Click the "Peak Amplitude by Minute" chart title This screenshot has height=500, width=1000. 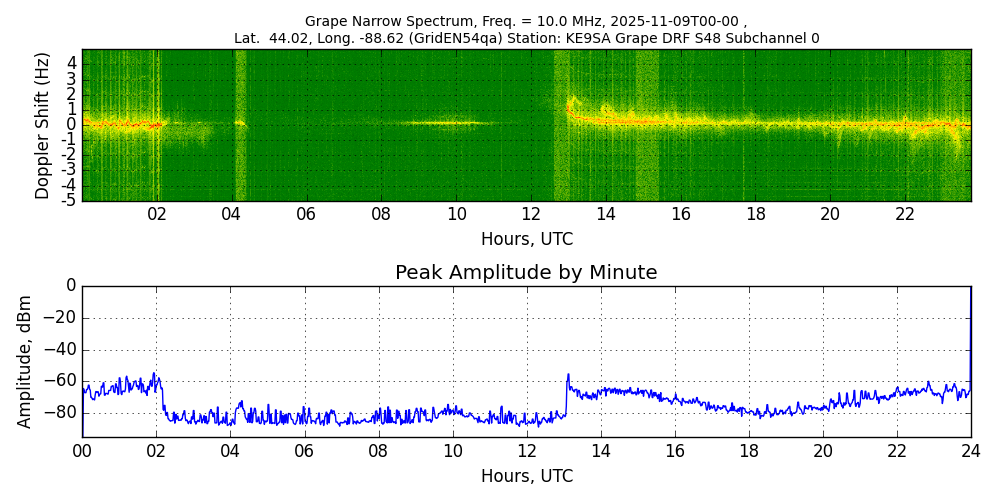(526, 272)
